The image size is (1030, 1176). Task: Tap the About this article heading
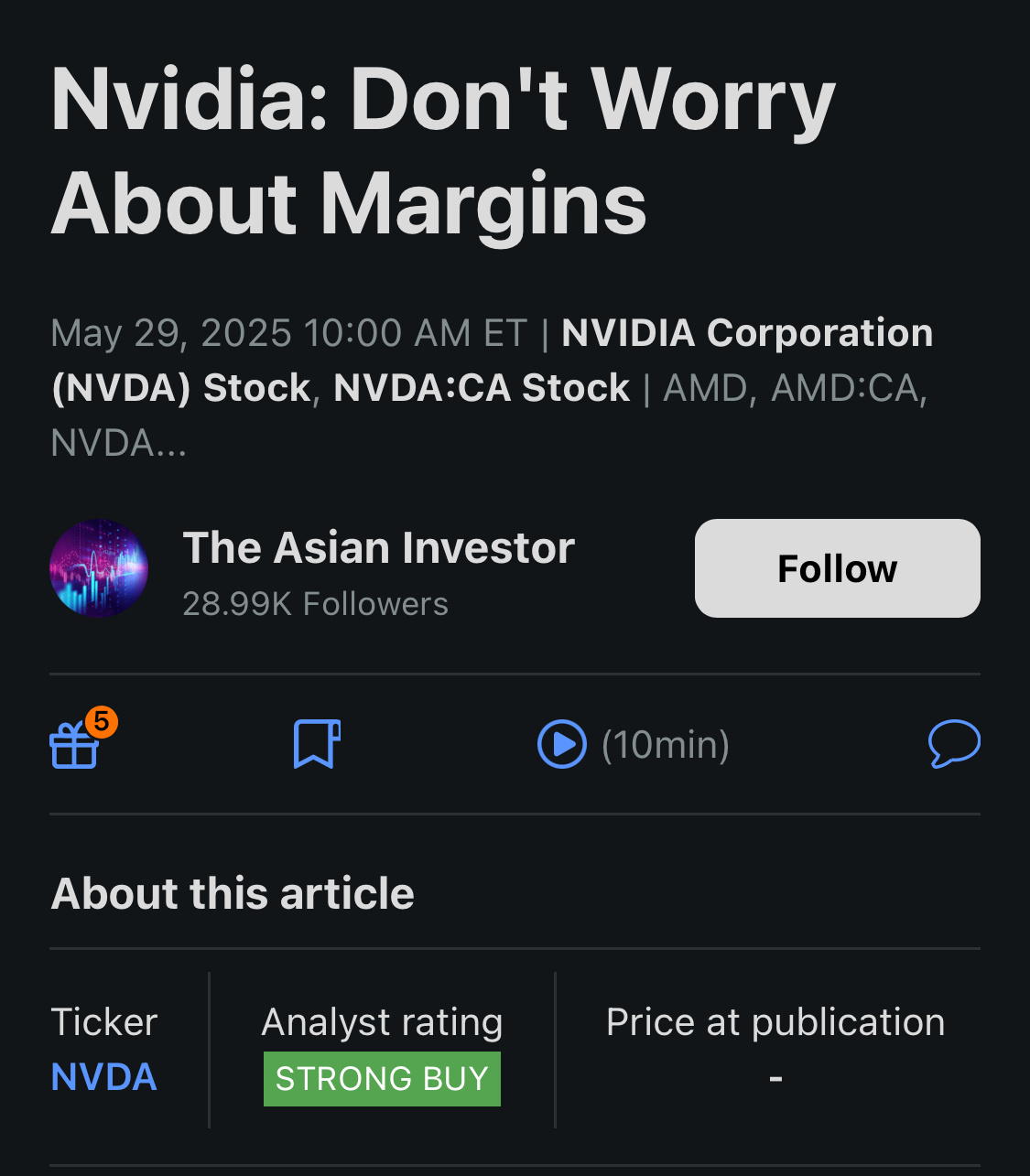[233, 893]
